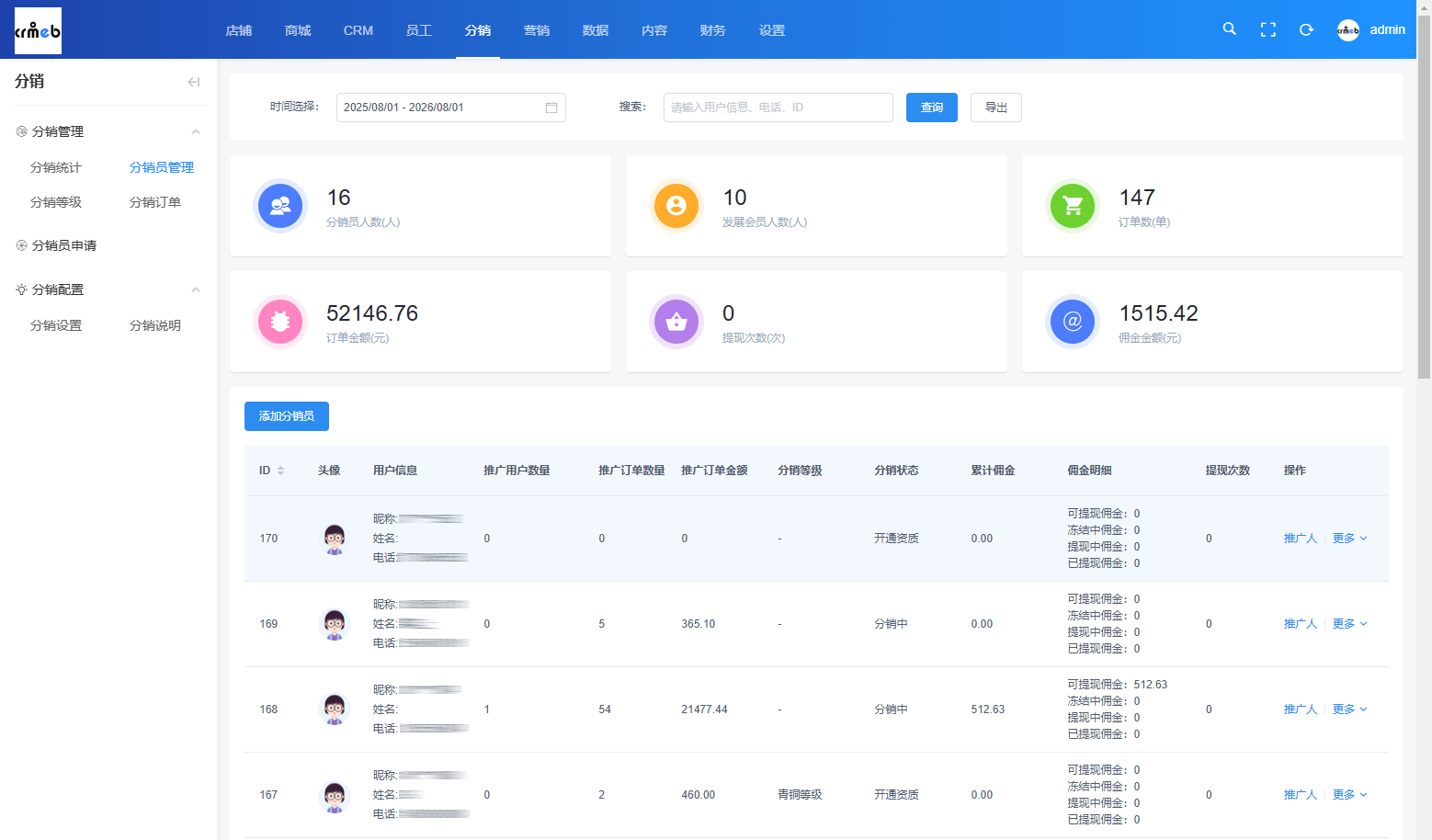Open 更多 dropdown for ID 168
This screenshot has height=840, width=1432.
click(x=1350, y=709)
